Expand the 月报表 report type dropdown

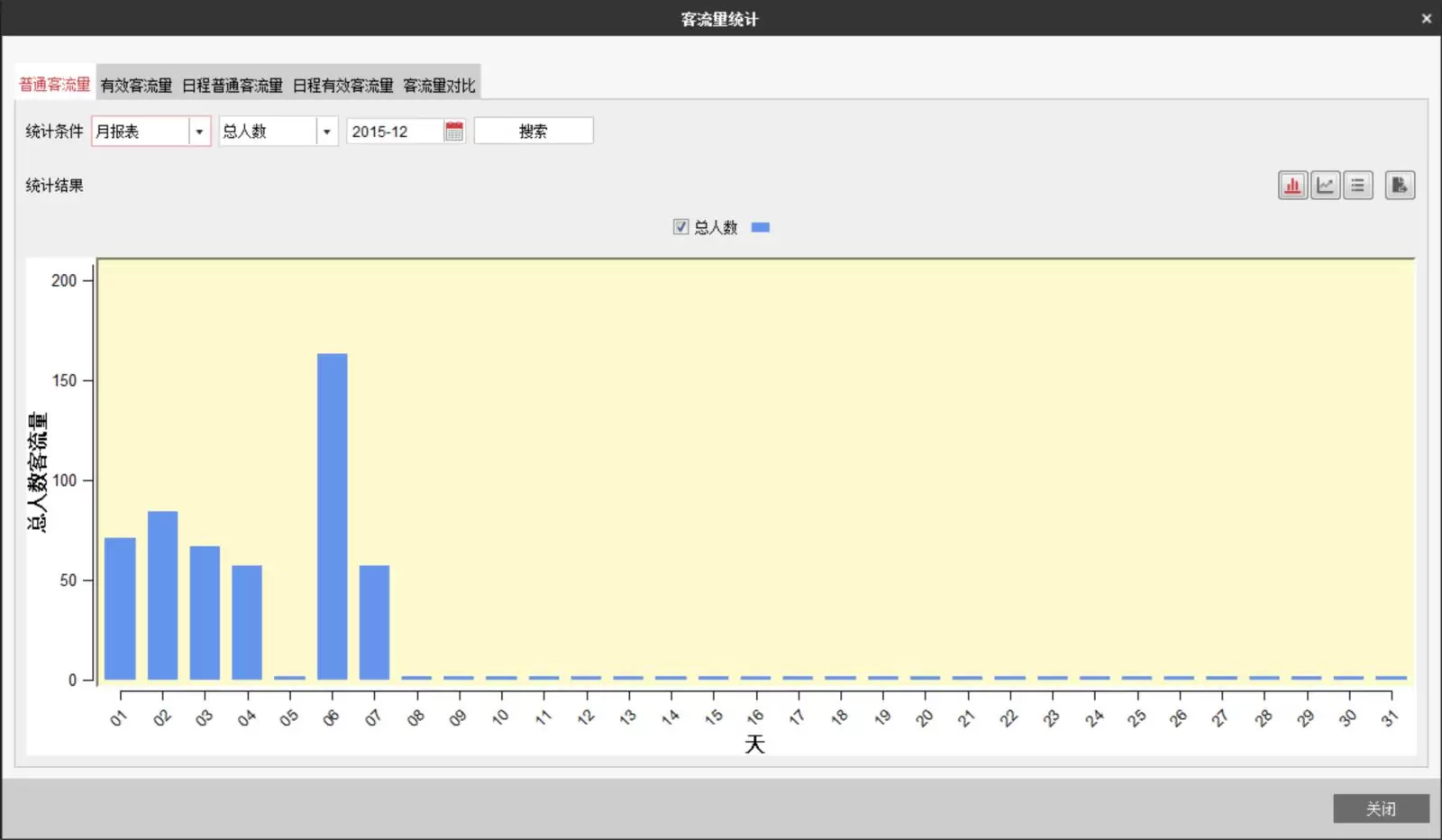199,132
